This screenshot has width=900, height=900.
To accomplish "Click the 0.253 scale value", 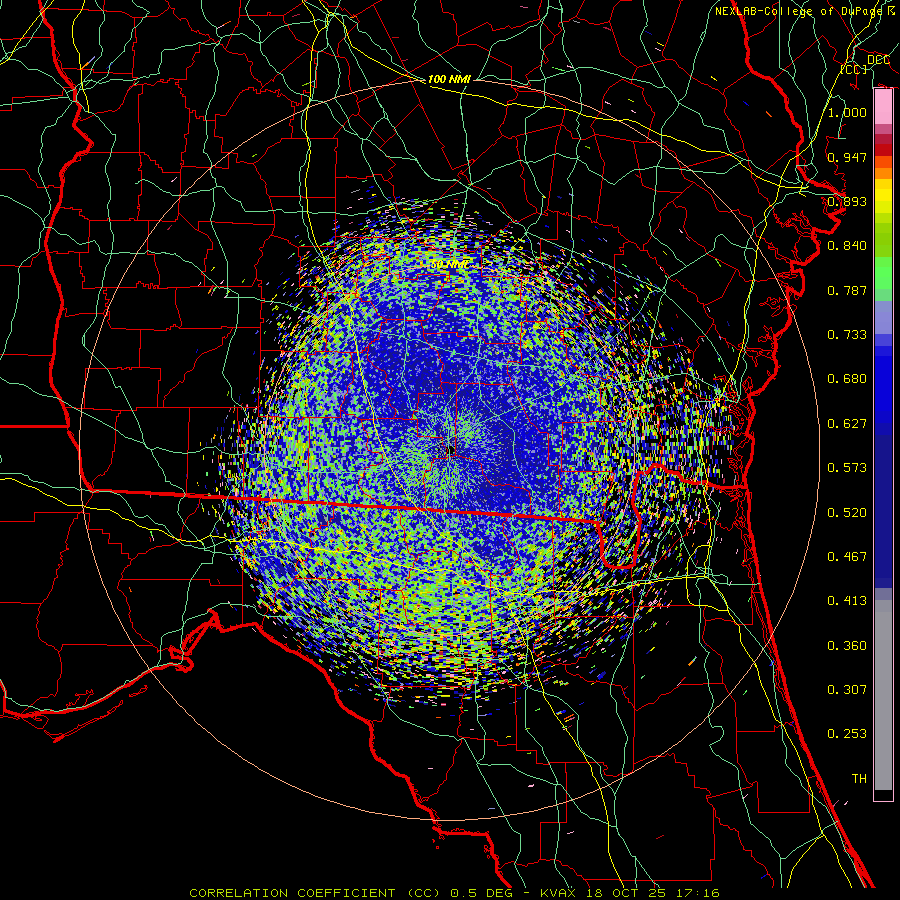I will (847, 734).
